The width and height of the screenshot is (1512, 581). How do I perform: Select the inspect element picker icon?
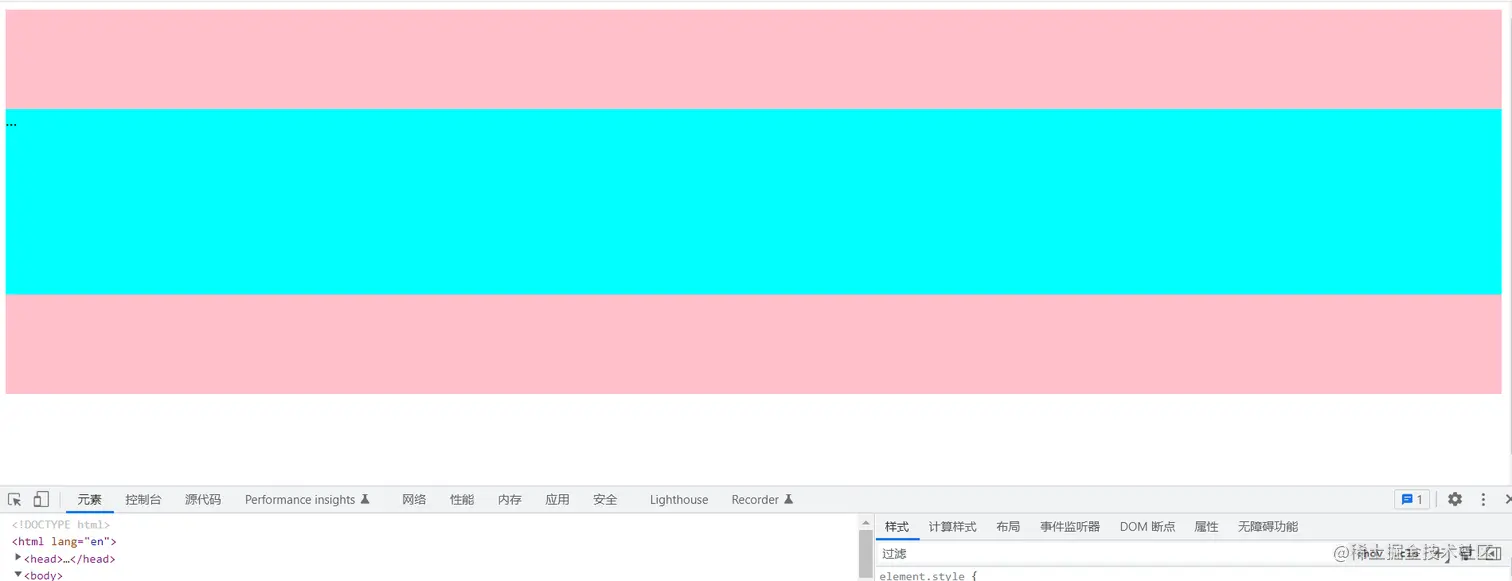pos(14,498)
